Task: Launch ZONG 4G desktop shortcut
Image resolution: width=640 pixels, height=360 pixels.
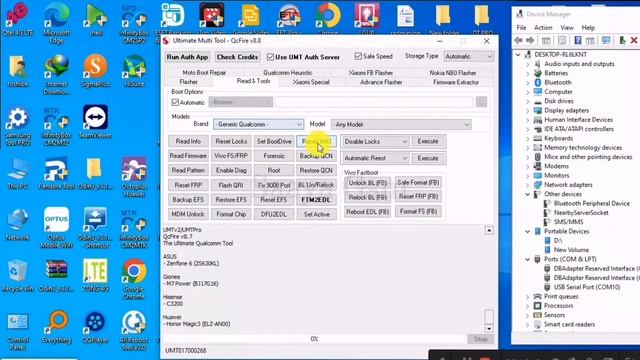Action: tap(95, 276)
